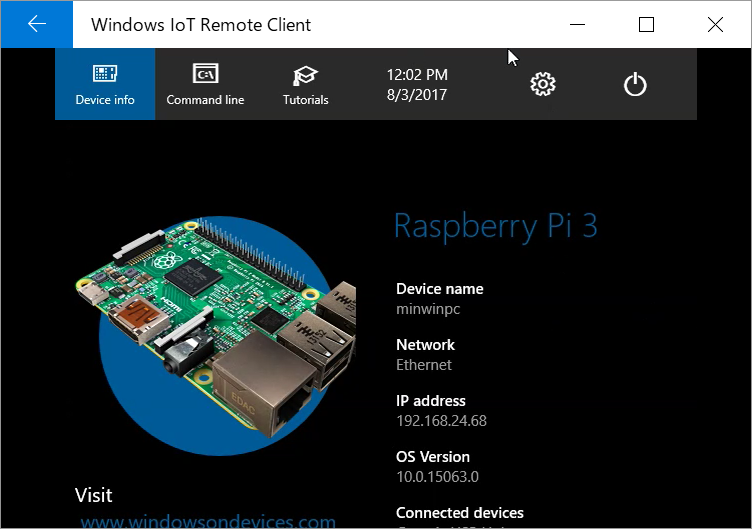Open settings with the gear icon
Screen dimensions: 752x529
coord(543,84)
